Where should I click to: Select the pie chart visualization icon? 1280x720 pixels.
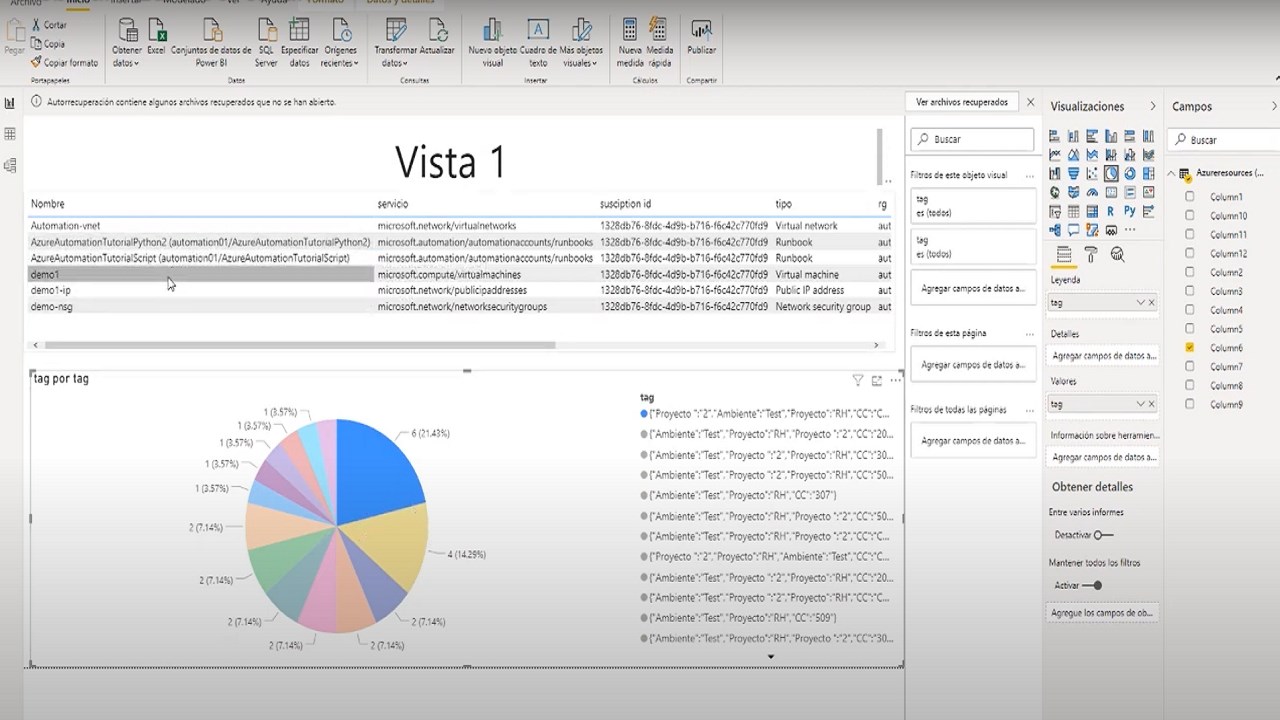point(1111,174)
